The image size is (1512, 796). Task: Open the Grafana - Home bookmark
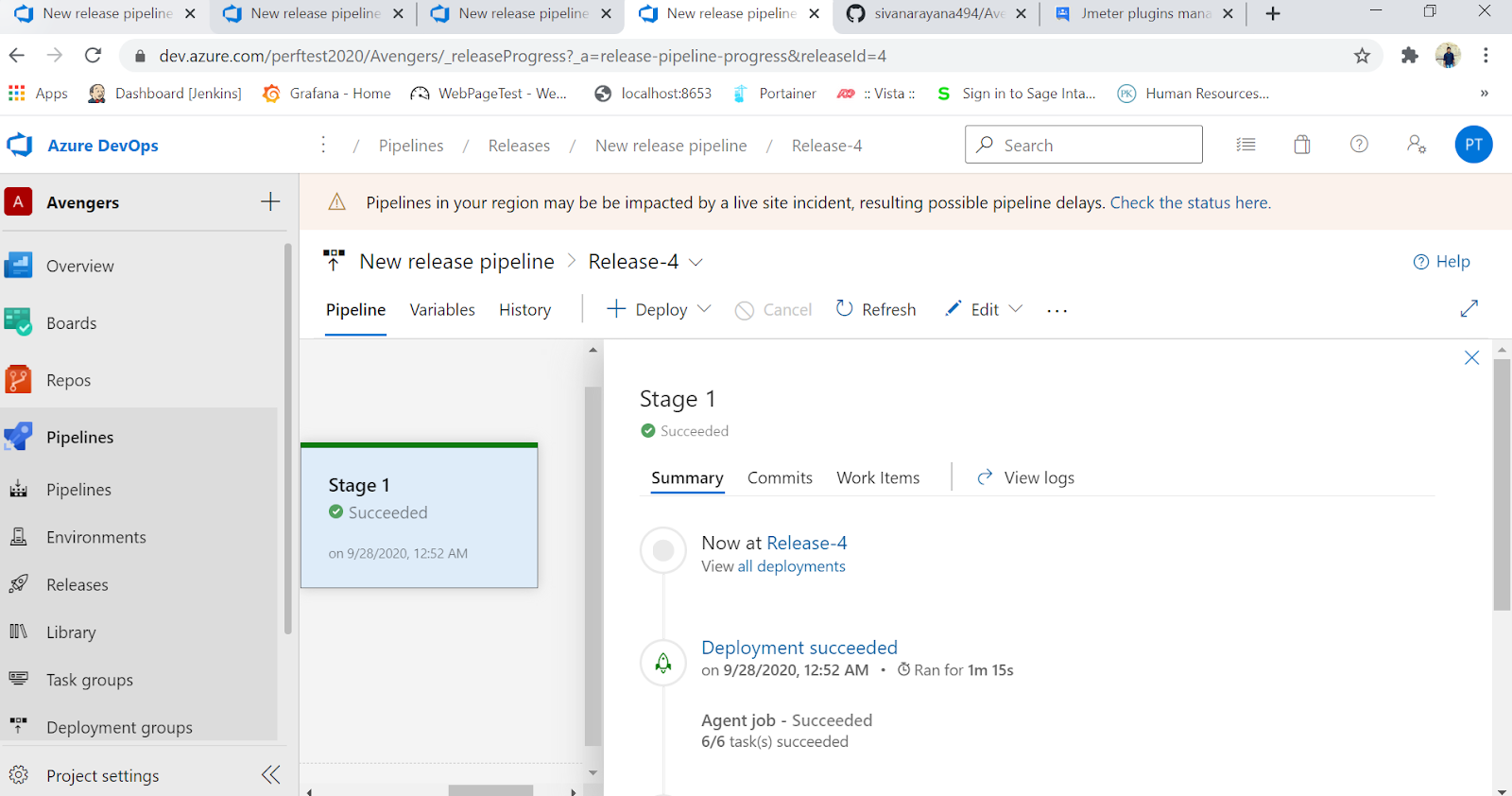[x=327, y=94]
